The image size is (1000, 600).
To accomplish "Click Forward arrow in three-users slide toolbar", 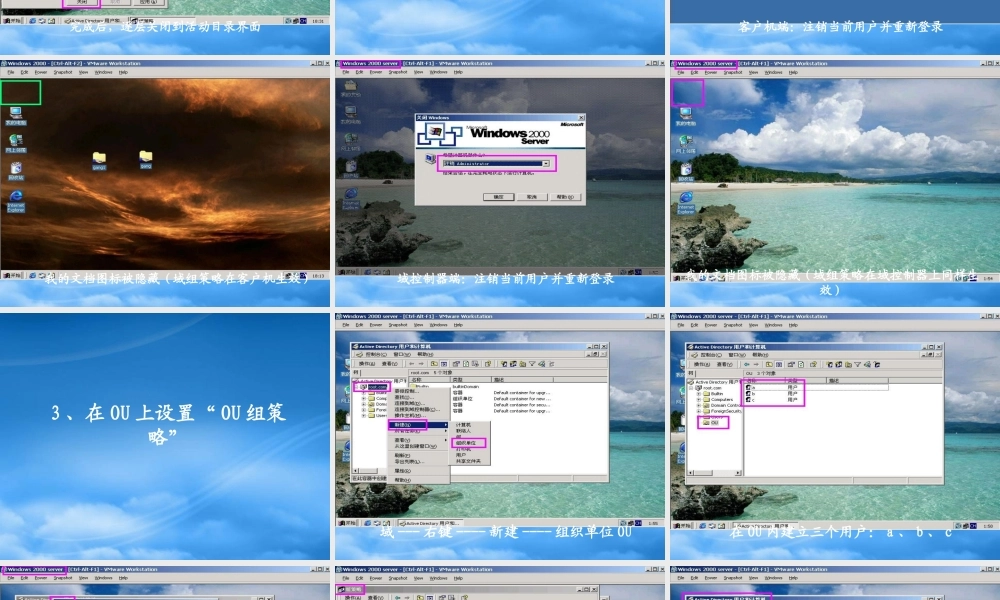I will 756,365.
